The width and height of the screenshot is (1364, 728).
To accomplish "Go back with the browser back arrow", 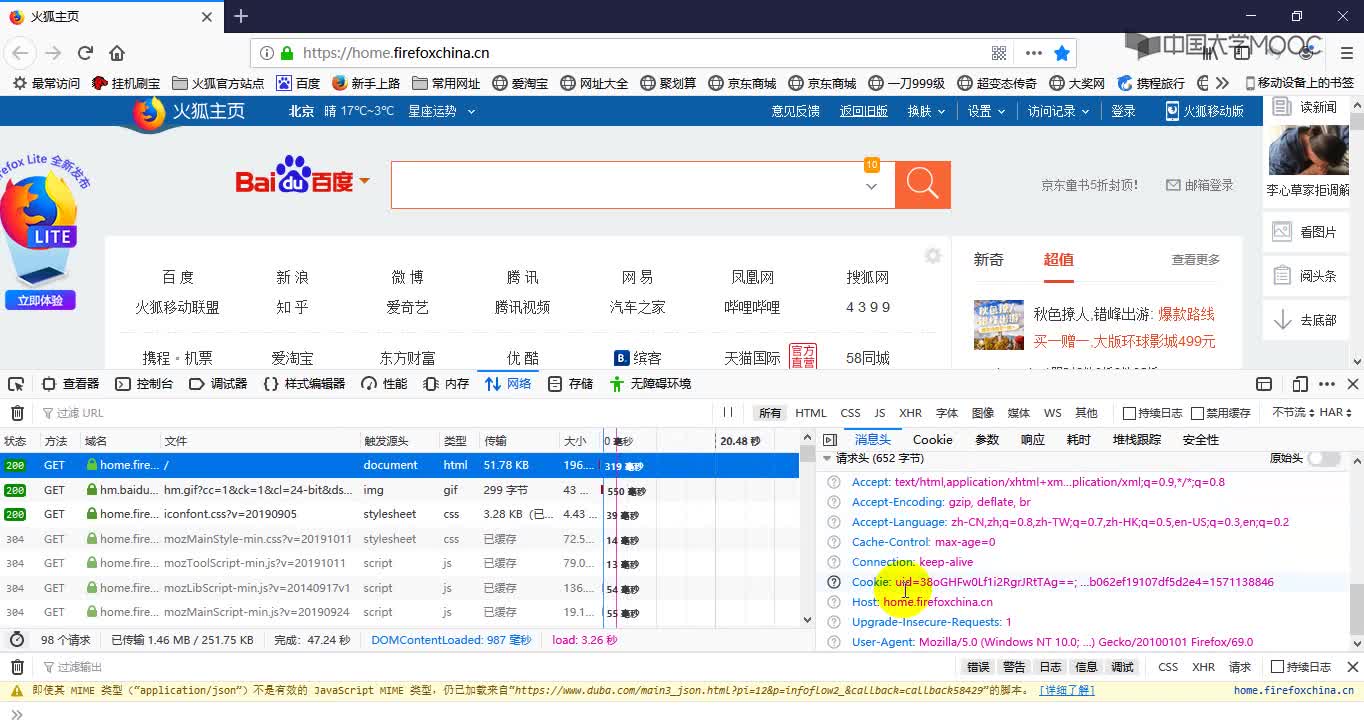I will tap(20, 53).
